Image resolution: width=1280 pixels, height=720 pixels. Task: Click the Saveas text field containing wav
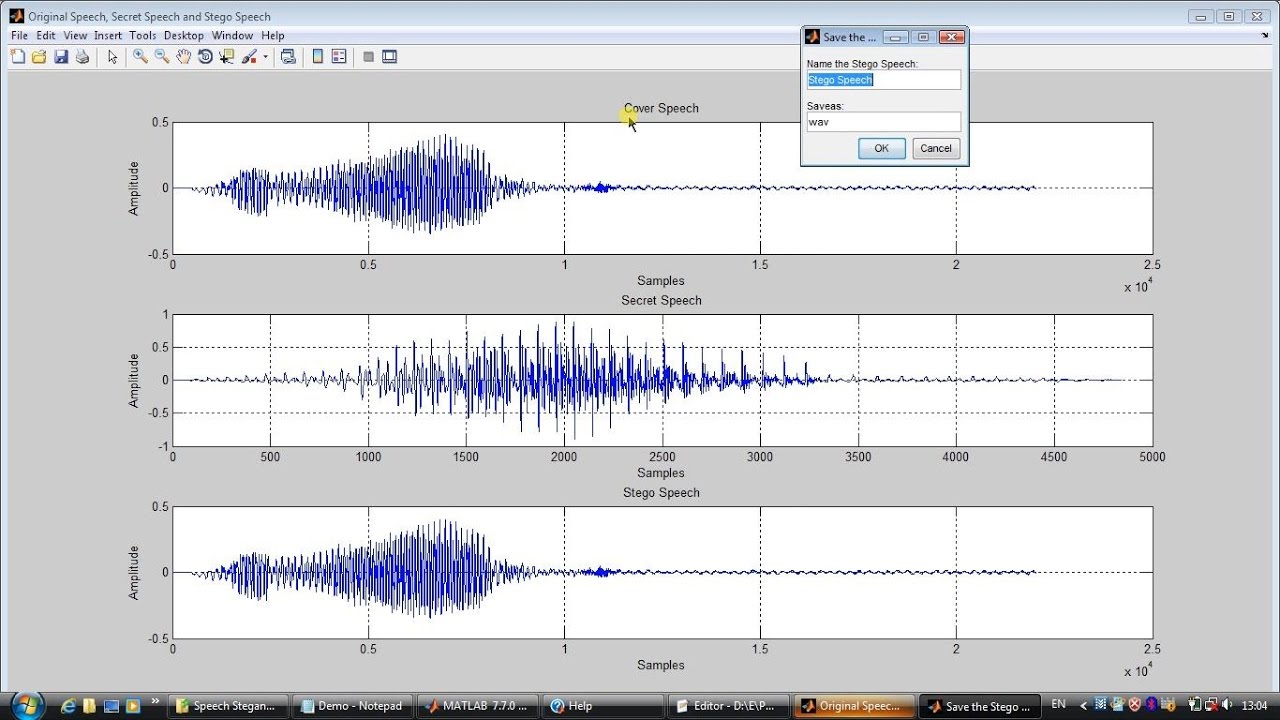click(883, 122)
